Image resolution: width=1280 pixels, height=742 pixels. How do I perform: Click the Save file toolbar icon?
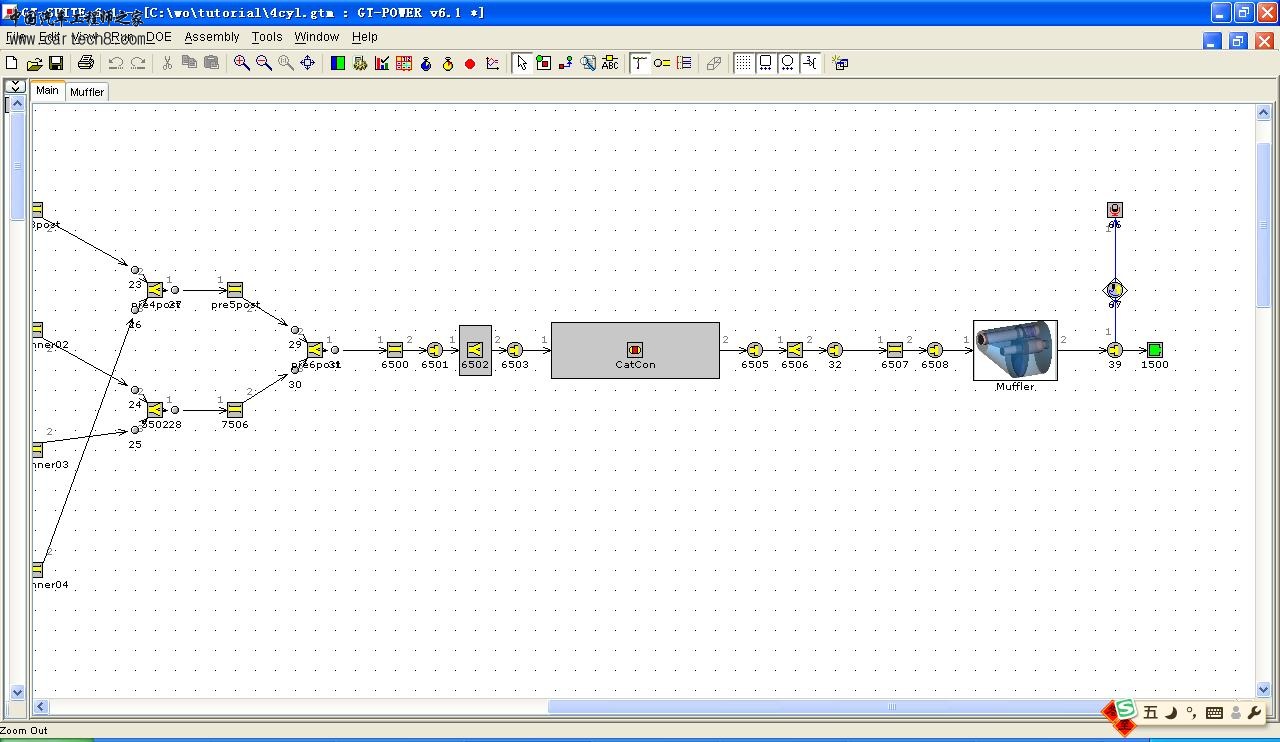[56, 63]
